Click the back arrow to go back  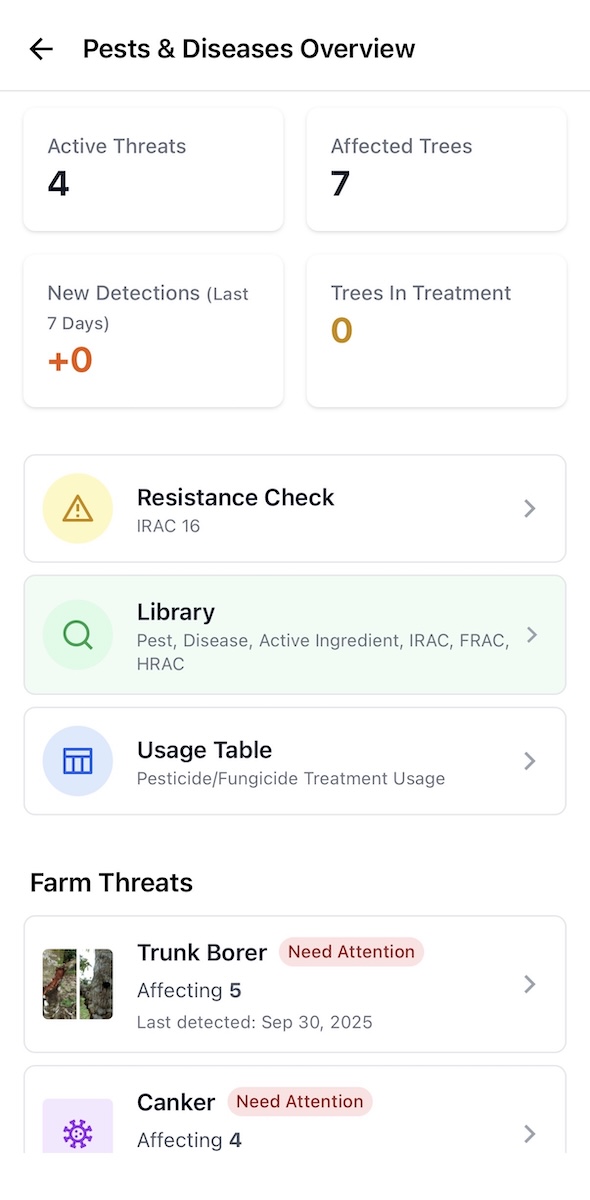click(40, 48)
